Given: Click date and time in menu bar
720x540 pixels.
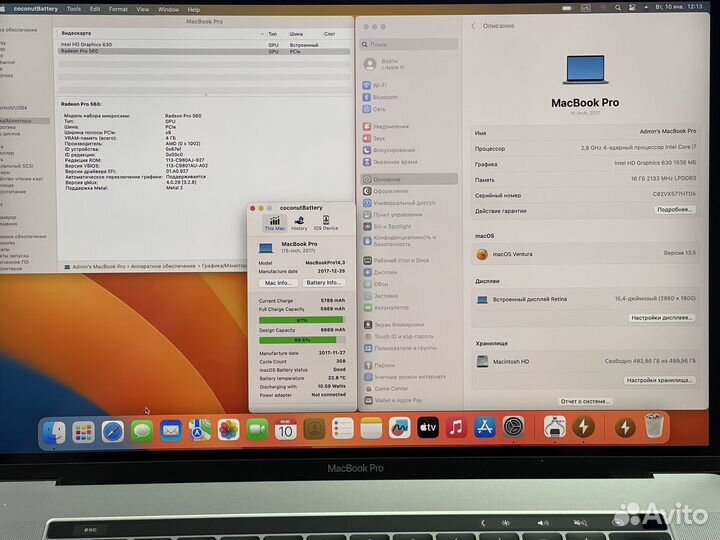Looking at the screenshot, I should [679, 7].
